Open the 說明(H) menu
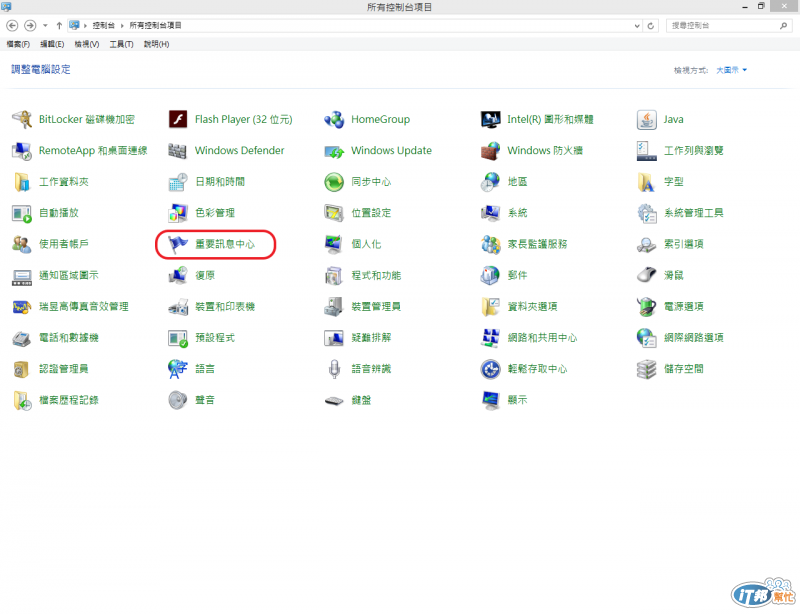This screenshot has height=614, width=800. [156, 44]
